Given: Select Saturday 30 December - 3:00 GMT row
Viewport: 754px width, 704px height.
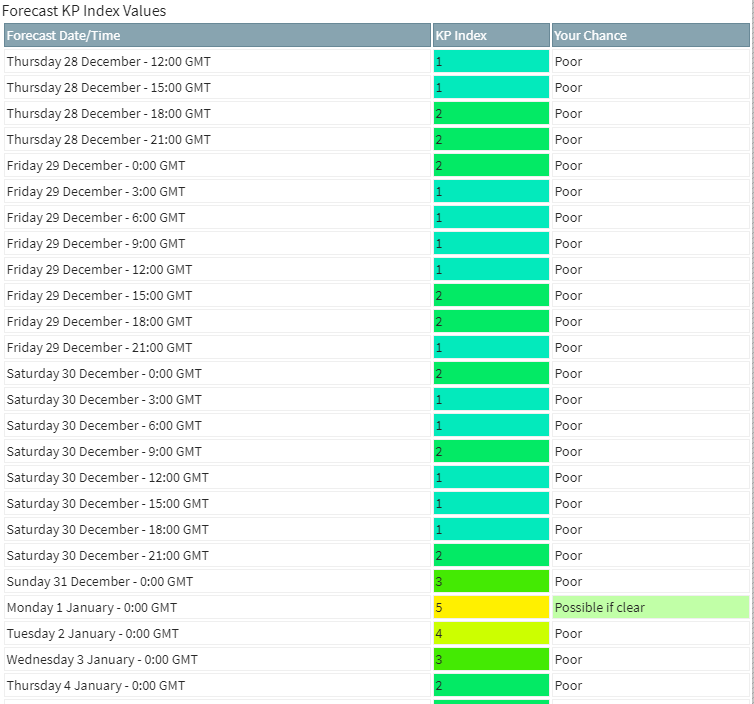Looking at the screenshot, I should [377, 399].
